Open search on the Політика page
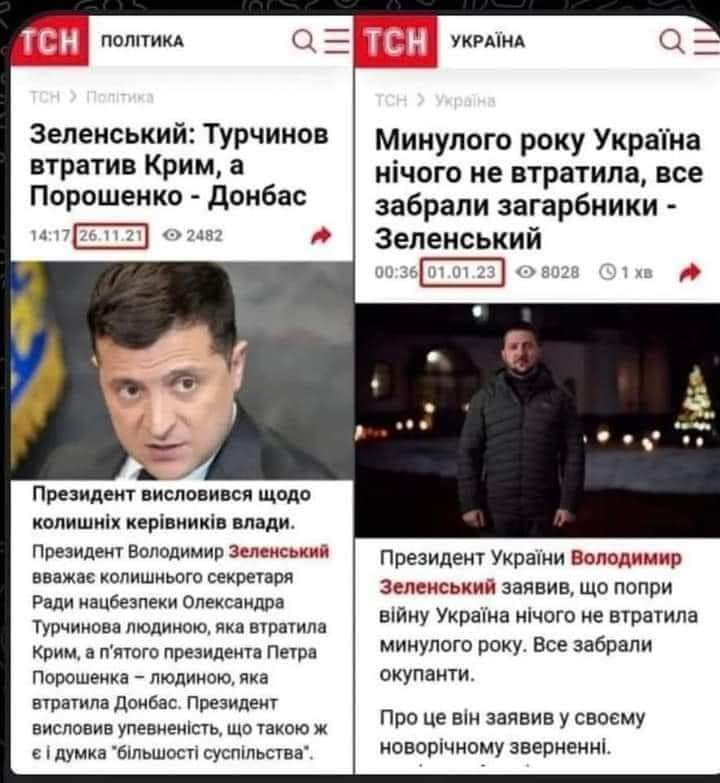The height and width of the screenshot is (783, 720). click(303, 41)
